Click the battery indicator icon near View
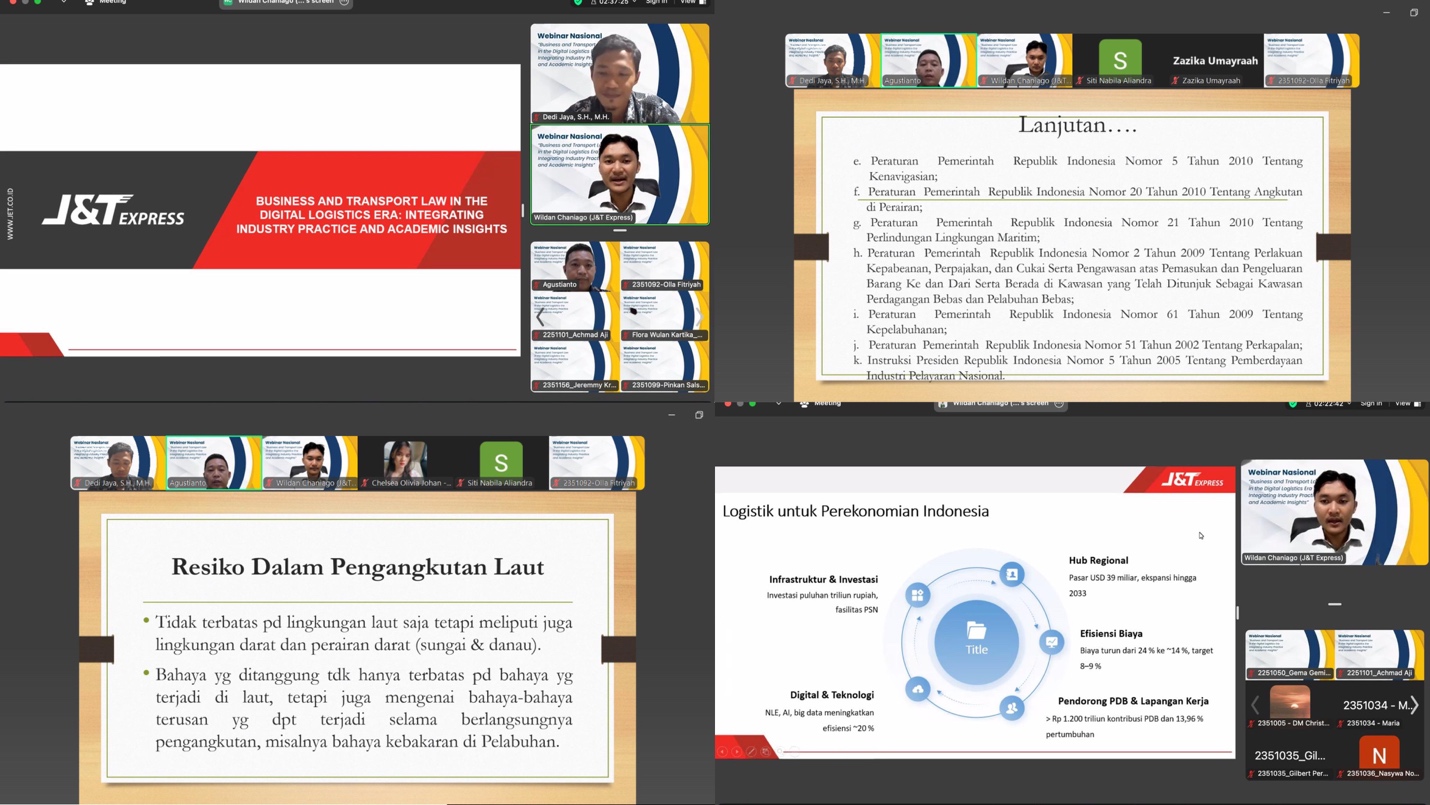Image resolution: width=1430 pixels, height=805 pixels. tap(701, 4)
